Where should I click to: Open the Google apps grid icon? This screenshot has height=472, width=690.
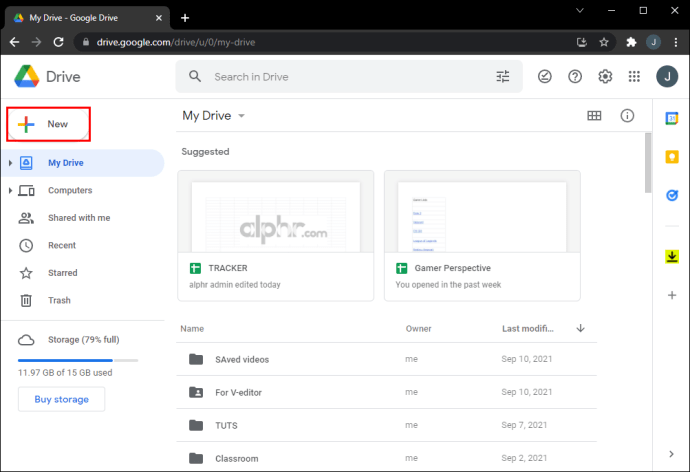tap(634, 77)
